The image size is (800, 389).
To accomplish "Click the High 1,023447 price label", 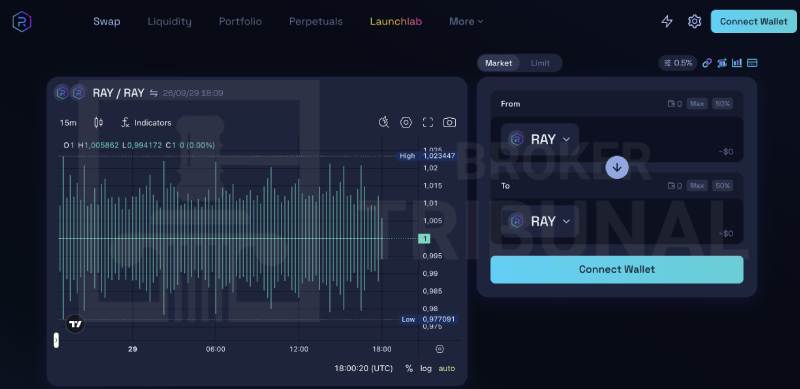I will pos(428,156).
